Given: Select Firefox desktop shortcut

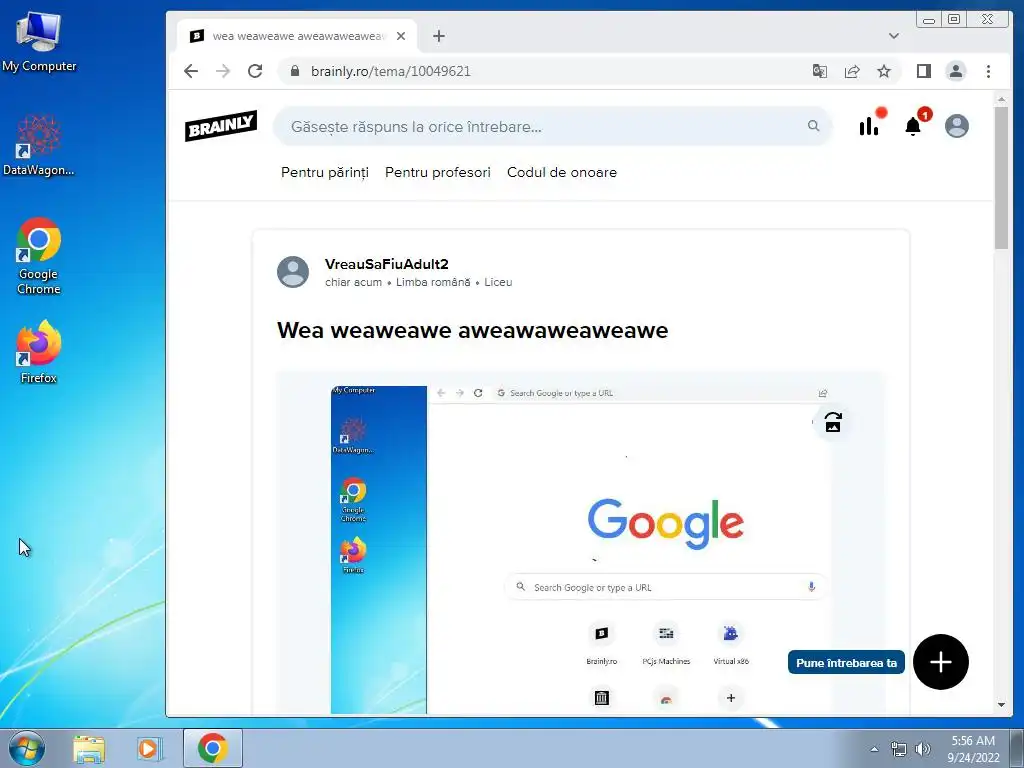Looking at the screenshot, I should (39, 351).
